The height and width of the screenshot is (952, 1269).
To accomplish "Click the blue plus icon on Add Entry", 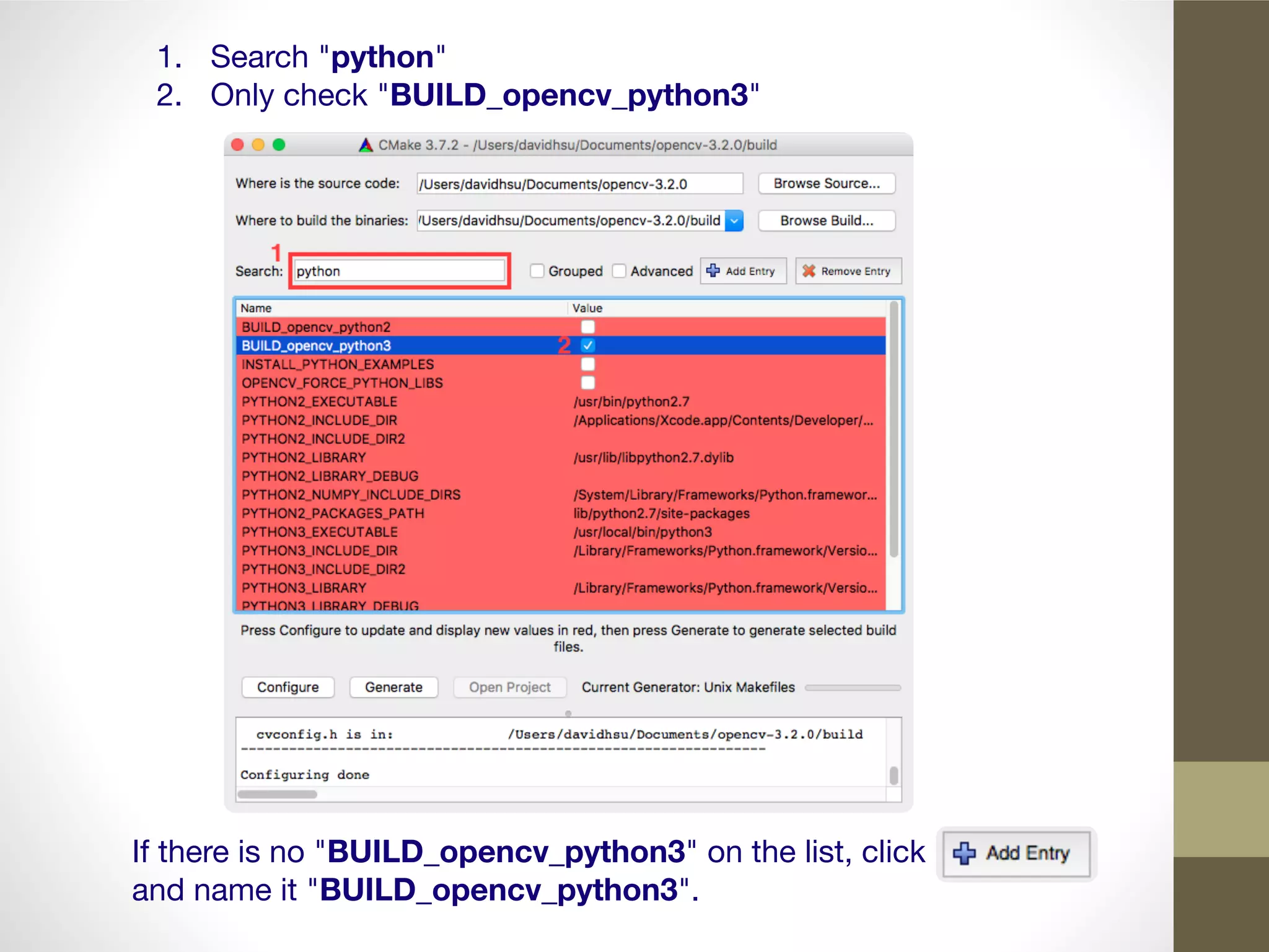I will tap(713, 271).
